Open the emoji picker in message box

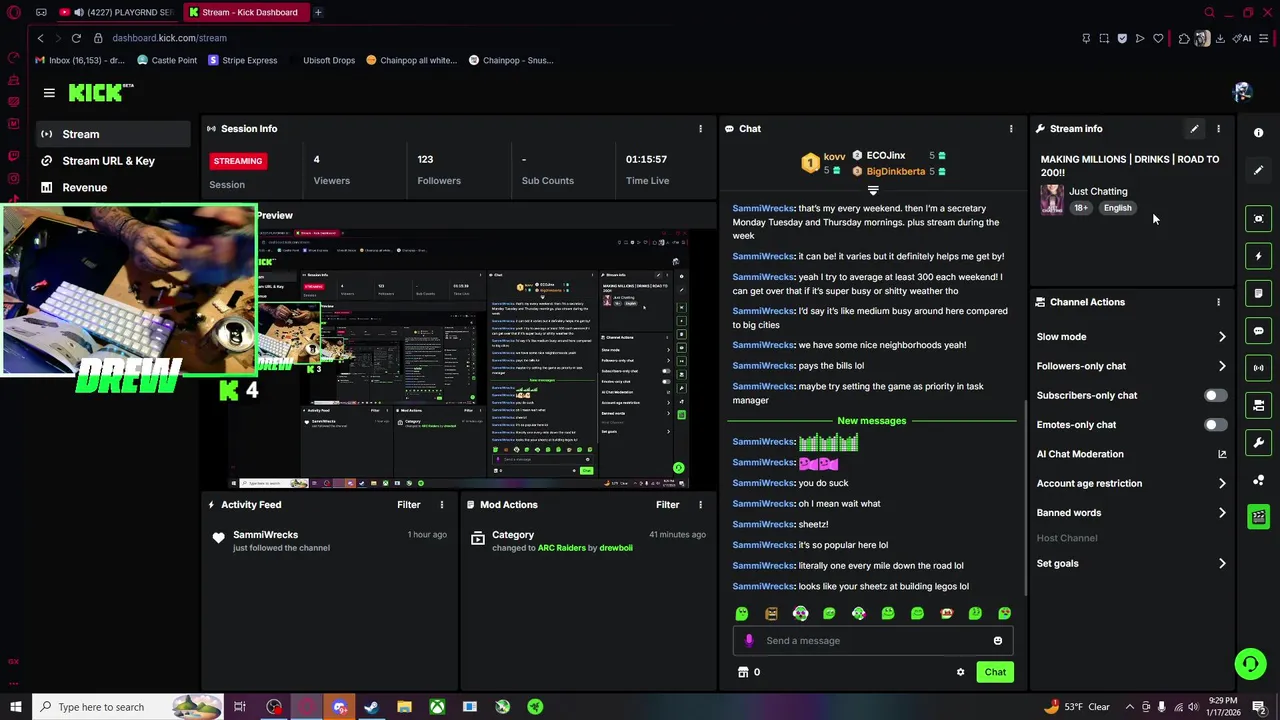tap(997, 641)
